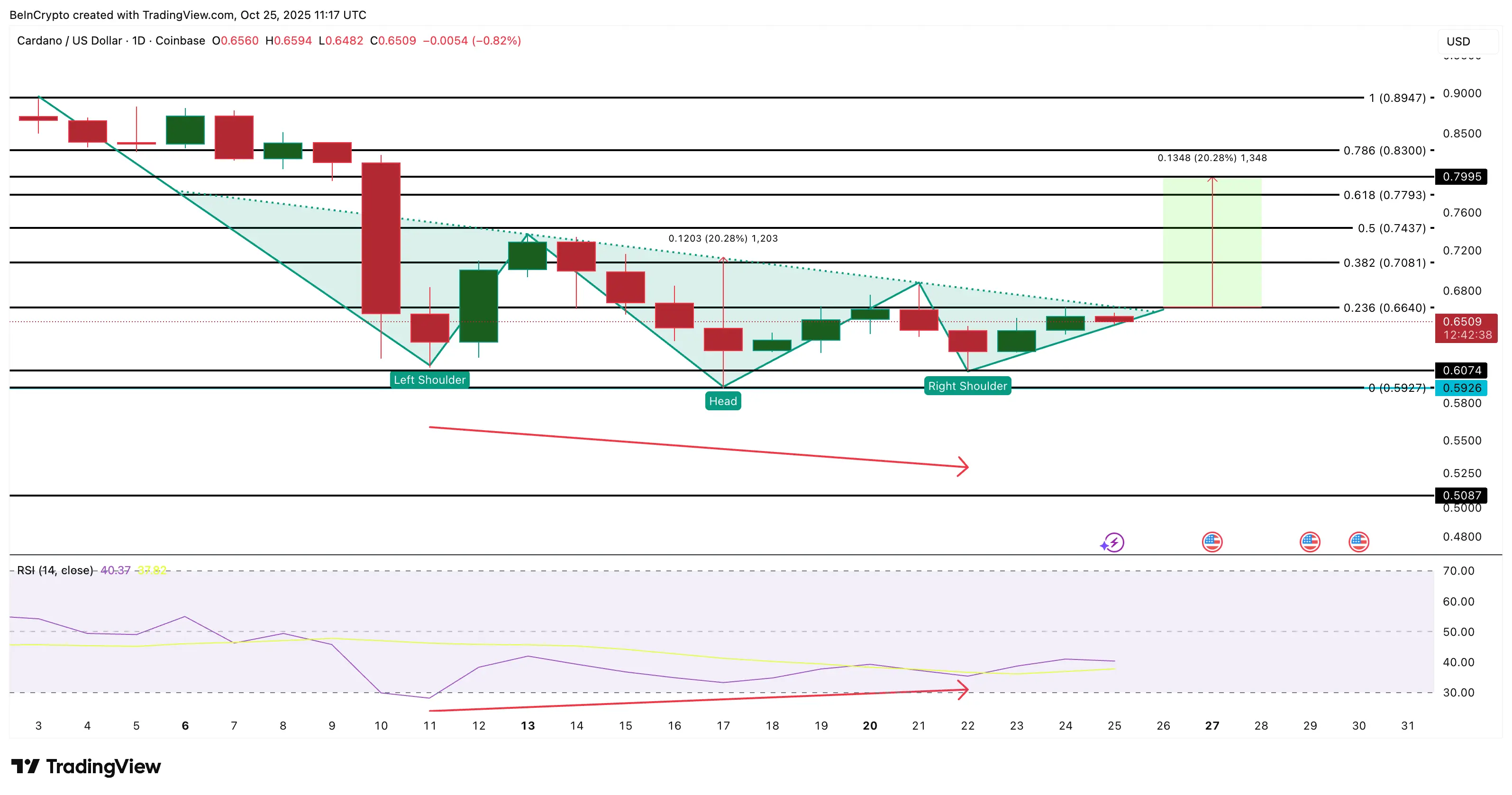The height and width of the screenshot is (795, 1512).
Task: Select the 0.618 (0.7793) Fibonacci label
Action: pos(1384,195)
